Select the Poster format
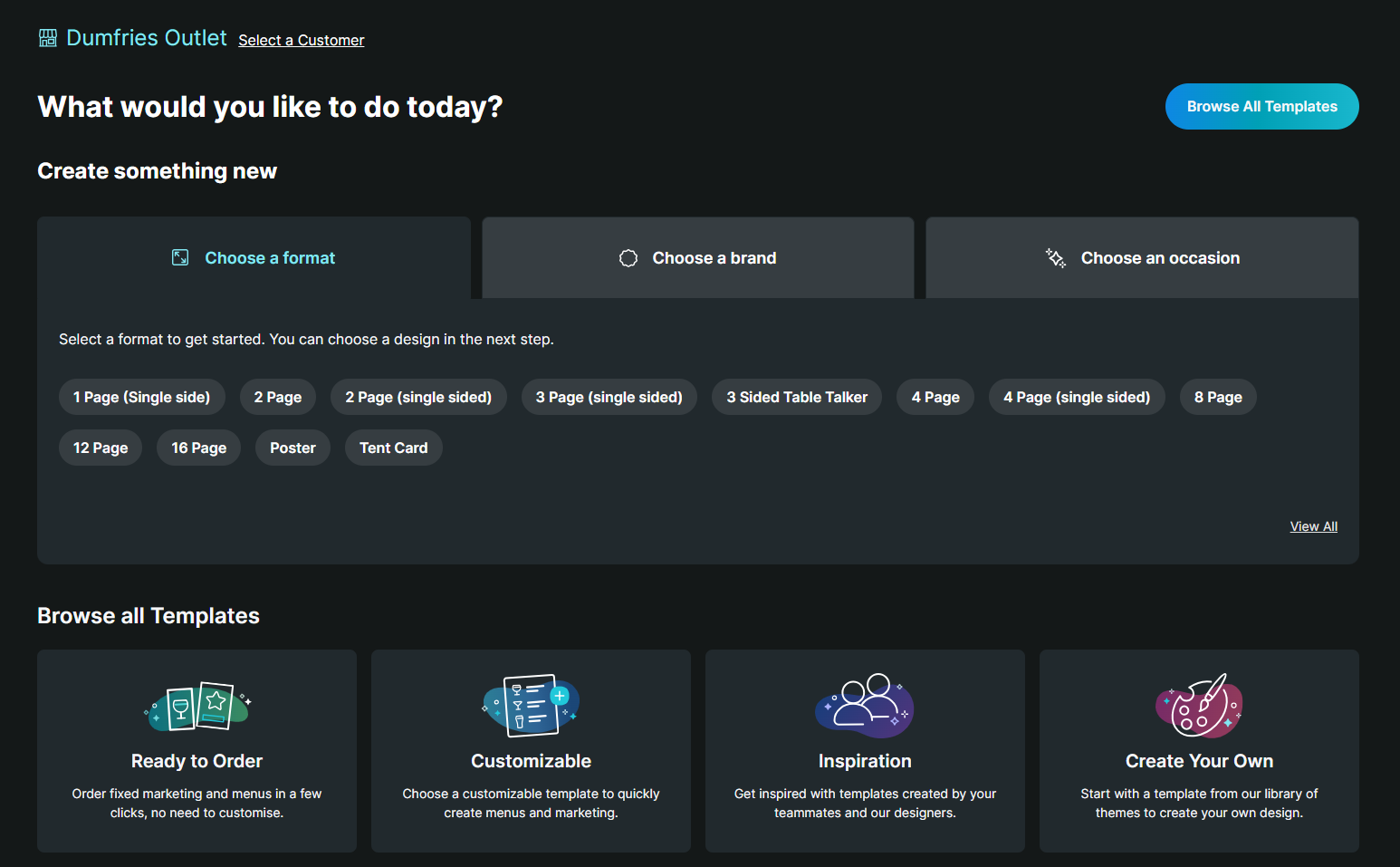 click(x=292, y=447)
